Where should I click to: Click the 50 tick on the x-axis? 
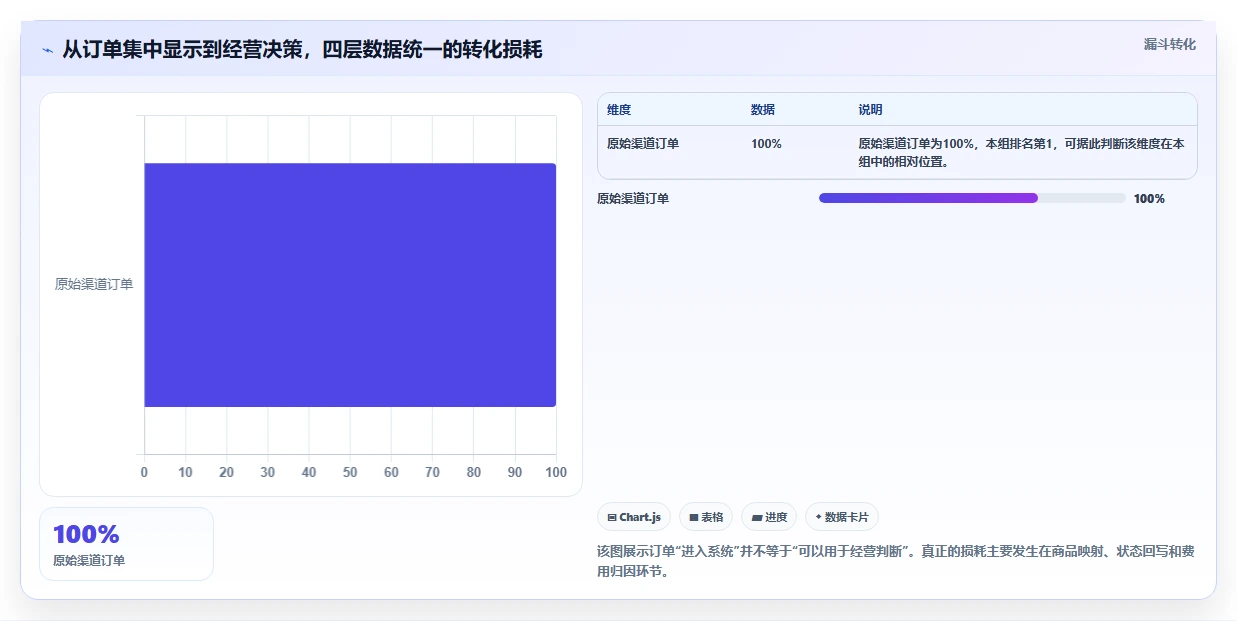350,472
